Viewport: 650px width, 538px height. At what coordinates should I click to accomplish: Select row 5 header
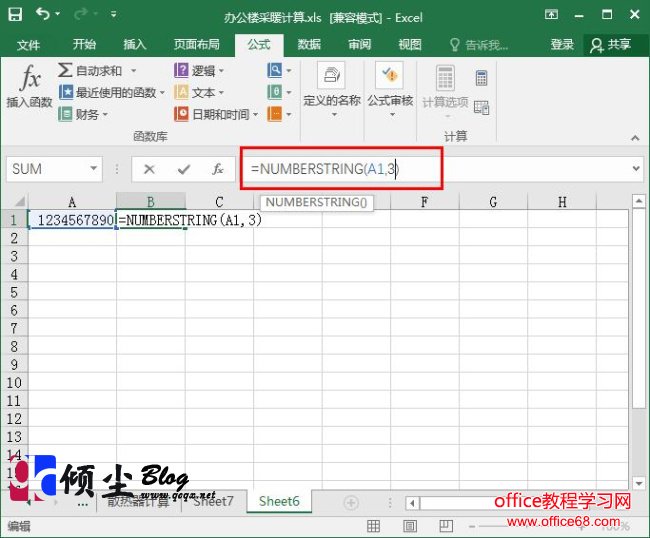pos(14,292)
